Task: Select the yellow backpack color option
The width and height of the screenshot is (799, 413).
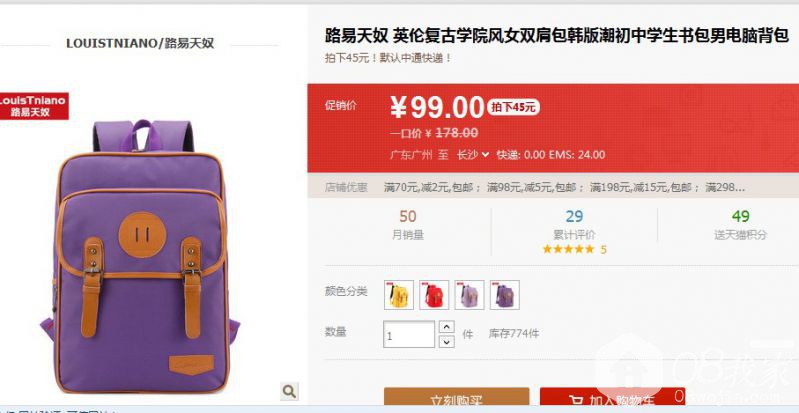Action: coord(399,295)
